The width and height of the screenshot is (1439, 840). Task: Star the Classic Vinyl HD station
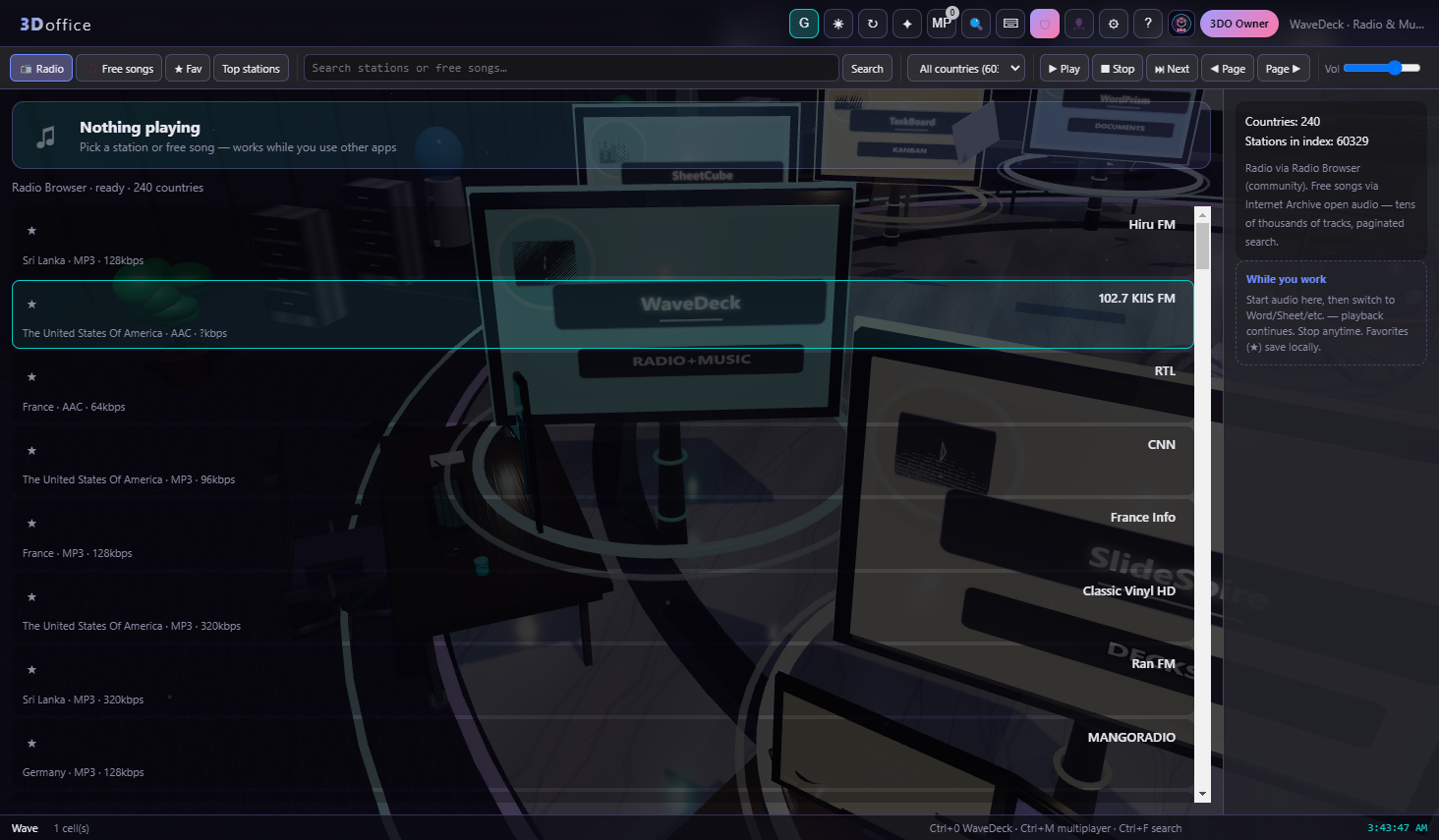click(x=31, y=597)
